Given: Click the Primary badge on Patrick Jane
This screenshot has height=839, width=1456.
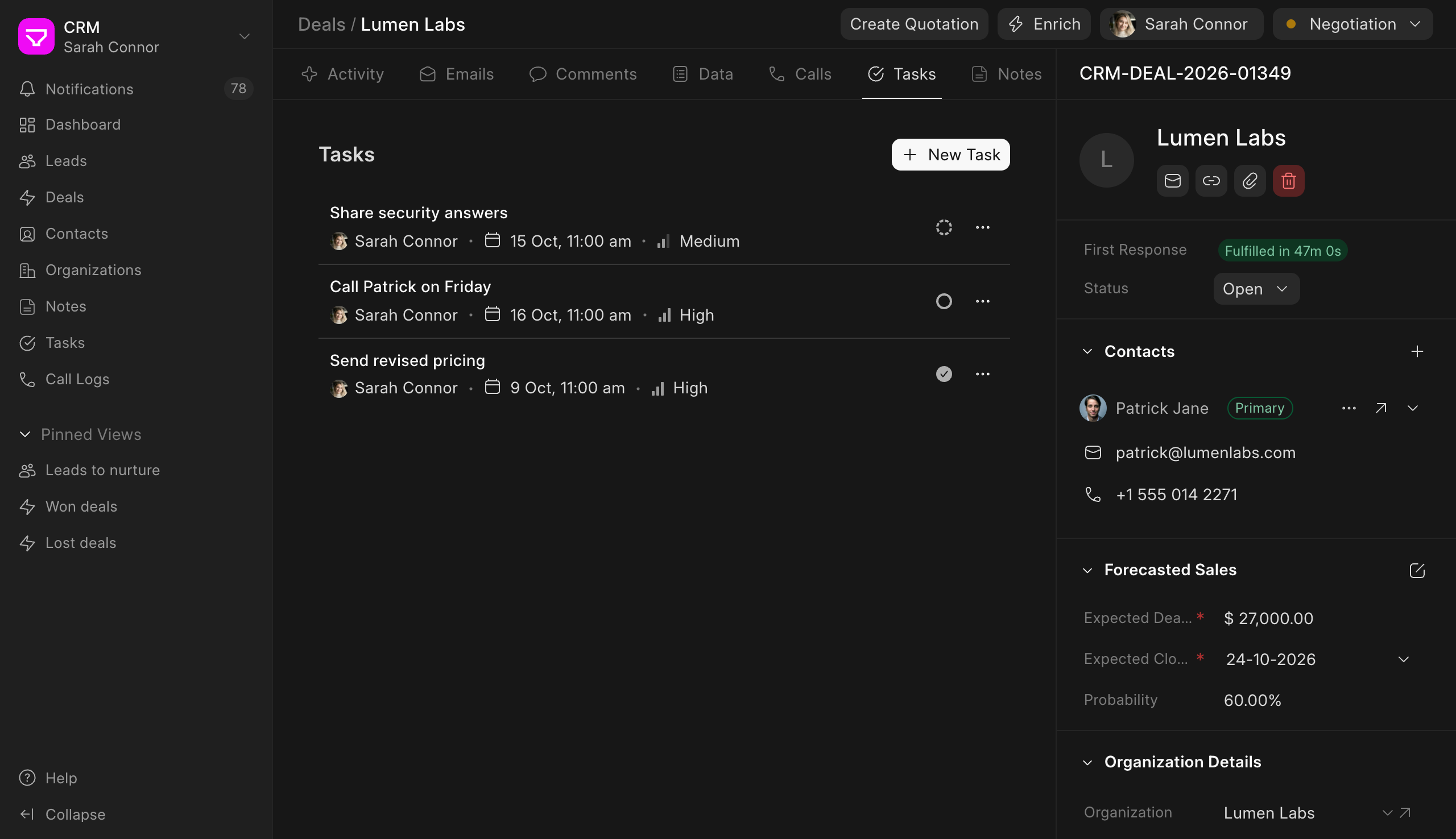Looking at the screenshot, I should pos(1259,408).
